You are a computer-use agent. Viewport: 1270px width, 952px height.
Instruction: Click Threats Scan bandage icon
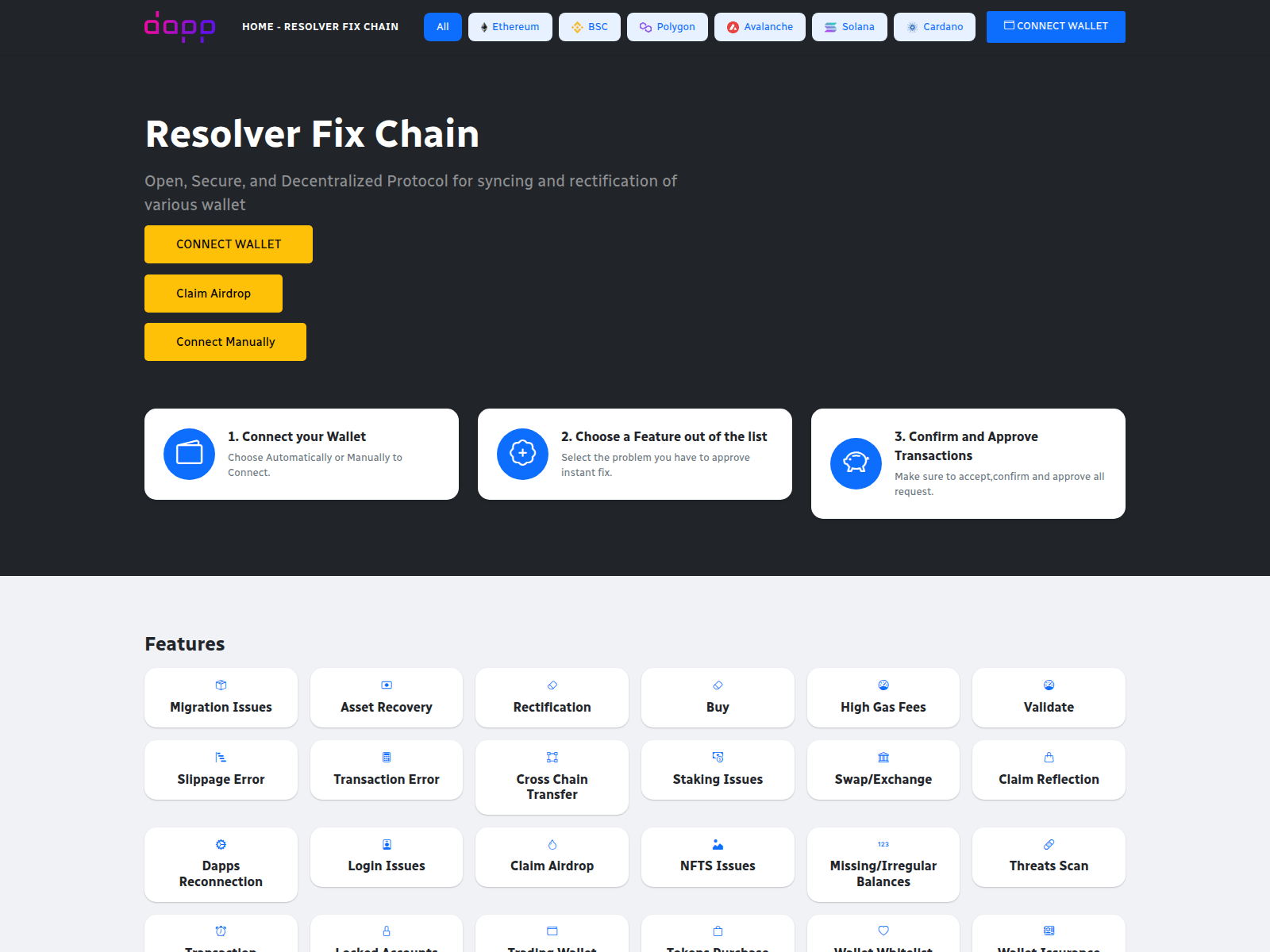click(1049, 844)
